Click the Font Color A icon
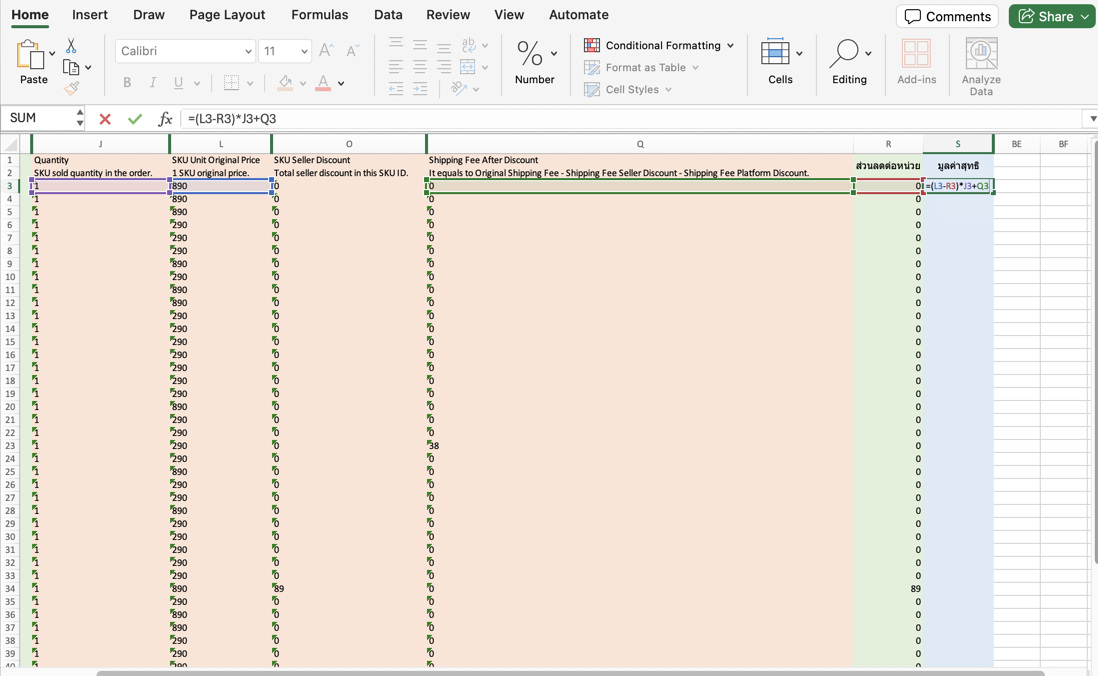The width and height of the screenshot is (1098, 676). click(323, 83)
